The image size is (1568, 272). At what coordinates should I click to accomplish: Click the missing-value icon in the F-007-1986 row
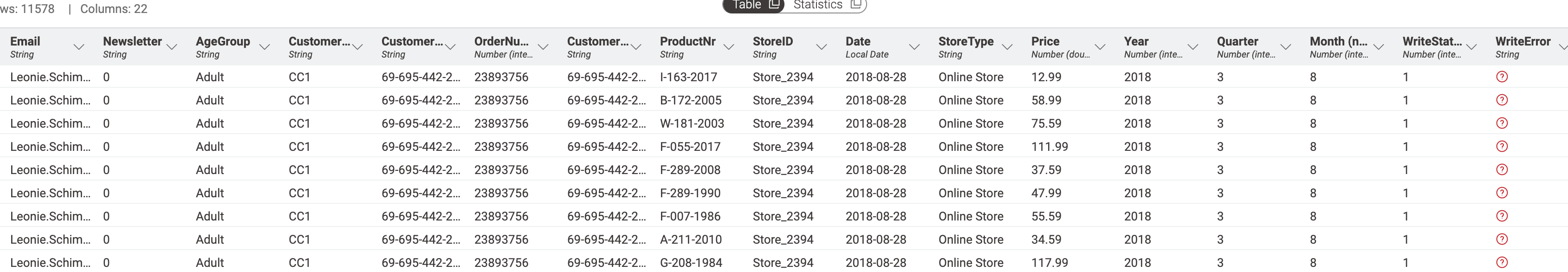1502,216
